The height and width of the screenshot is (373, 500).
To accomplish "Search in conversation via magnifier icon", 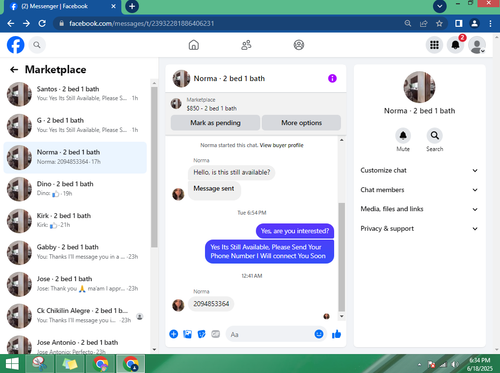I will [435, 136].
